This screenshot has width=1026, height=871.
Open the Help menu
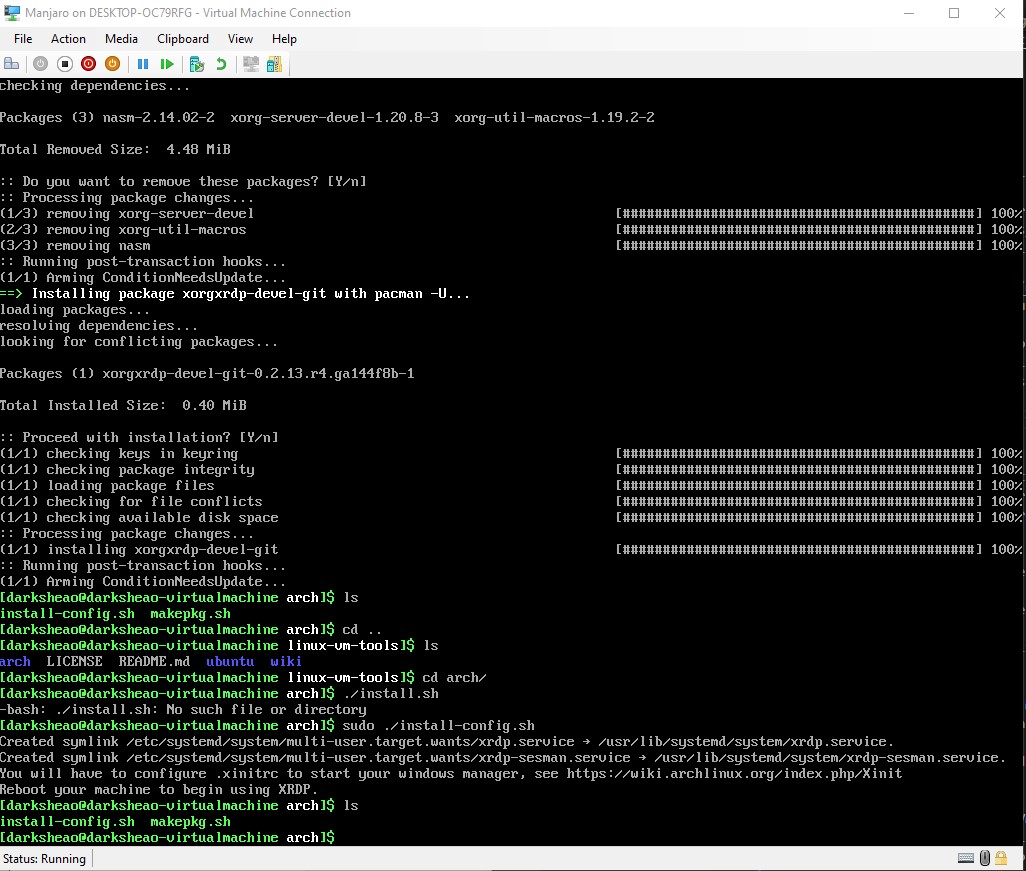point(284,39)
